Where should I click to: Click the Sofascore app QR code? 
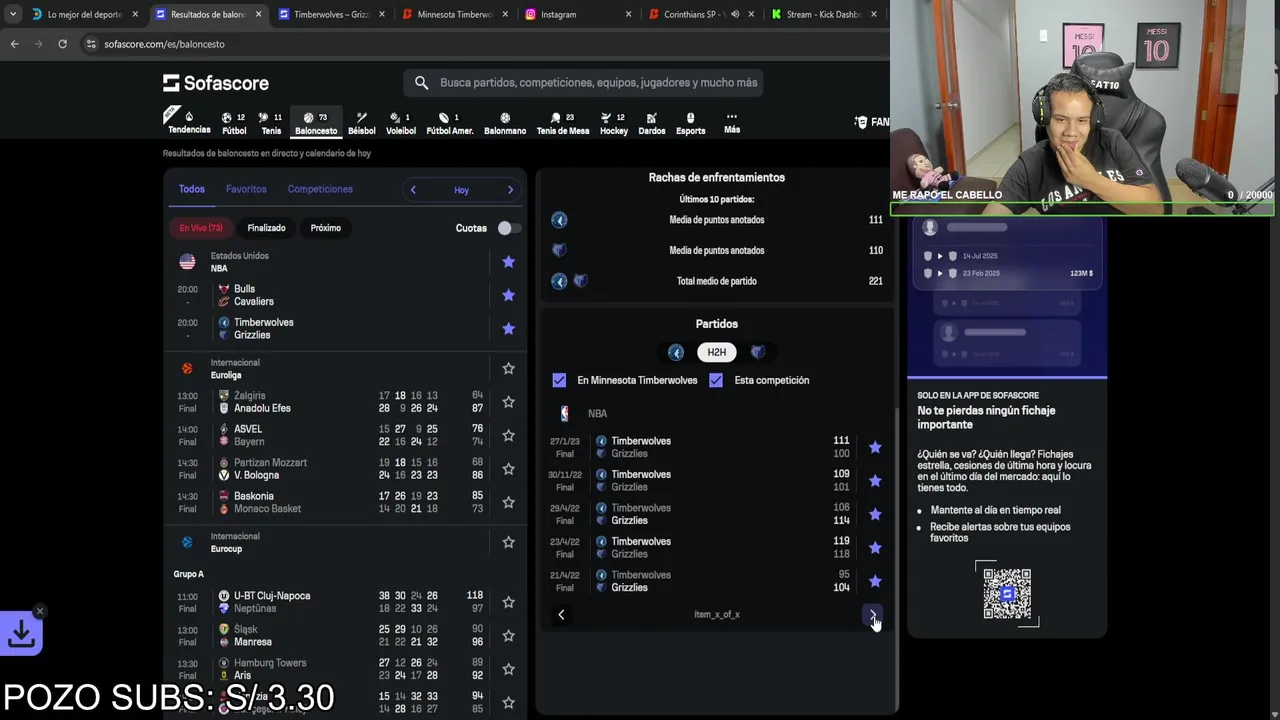pyautogui.click(x=1007, y=594)
